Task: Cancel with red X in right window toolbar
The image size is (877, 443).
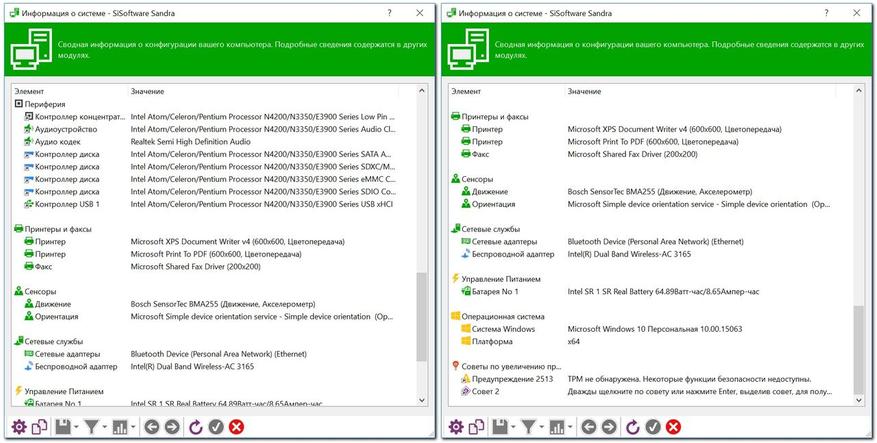Action: [673, 427]
